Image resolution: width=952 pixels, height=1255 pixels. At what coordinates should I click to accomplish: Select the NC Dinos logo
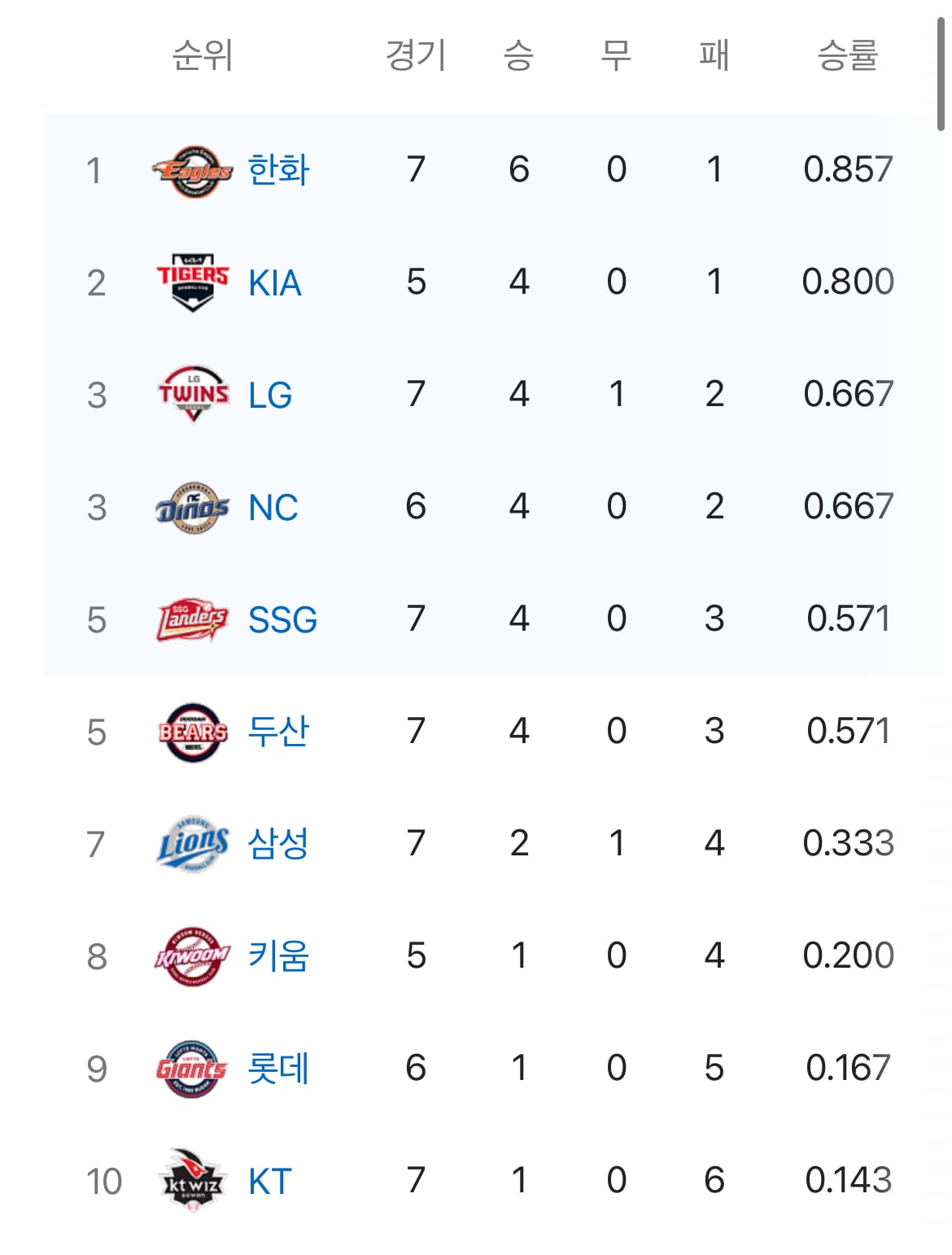pos(192,507)
